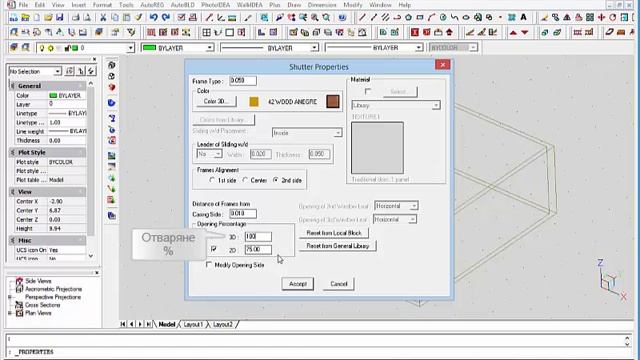The width and height of the screenshot is (640, 360).
Task: Open the BYLAYER color dropdown
Action: click(x=209, y=48)
